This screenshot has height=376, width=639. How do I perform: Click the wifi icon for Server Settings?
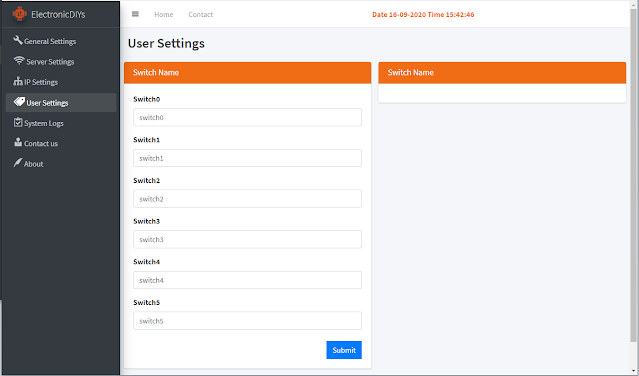(x=19, y=60)
